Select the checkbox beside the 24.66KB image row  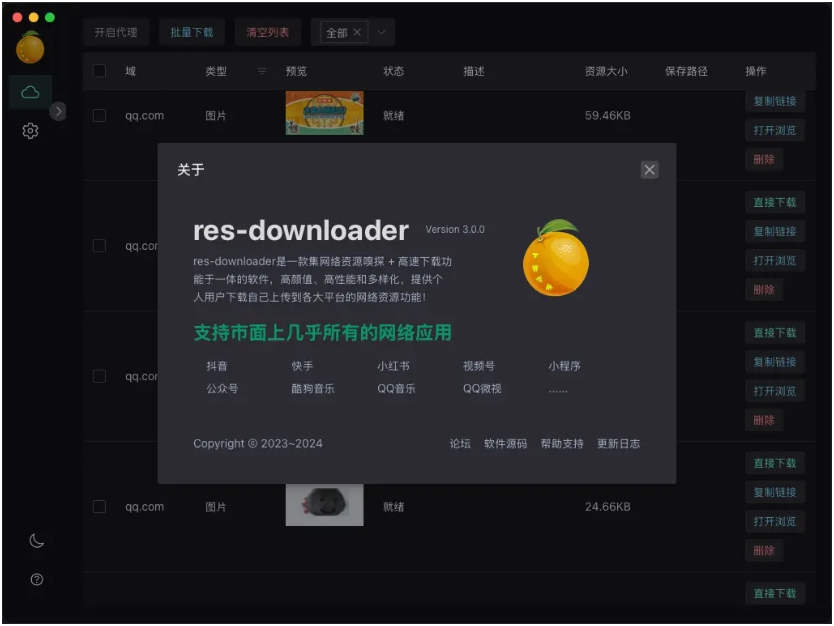click(x=98, y=506)
